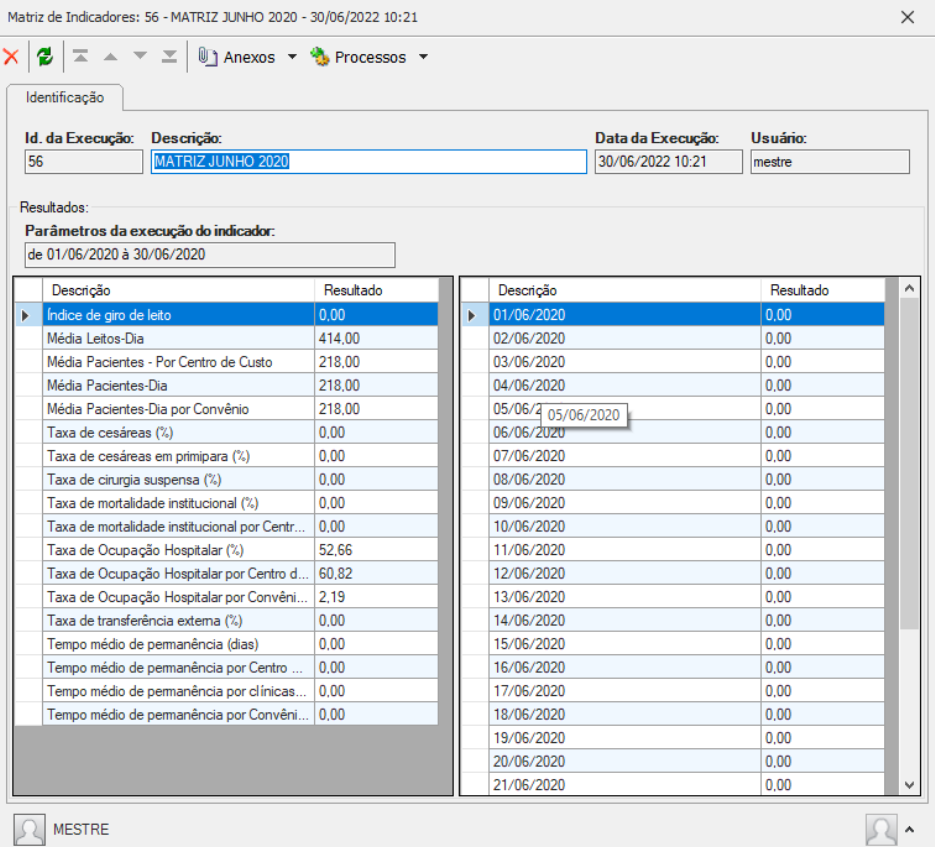Select date row 21/06/2020
935x847 pixels.
673,785
